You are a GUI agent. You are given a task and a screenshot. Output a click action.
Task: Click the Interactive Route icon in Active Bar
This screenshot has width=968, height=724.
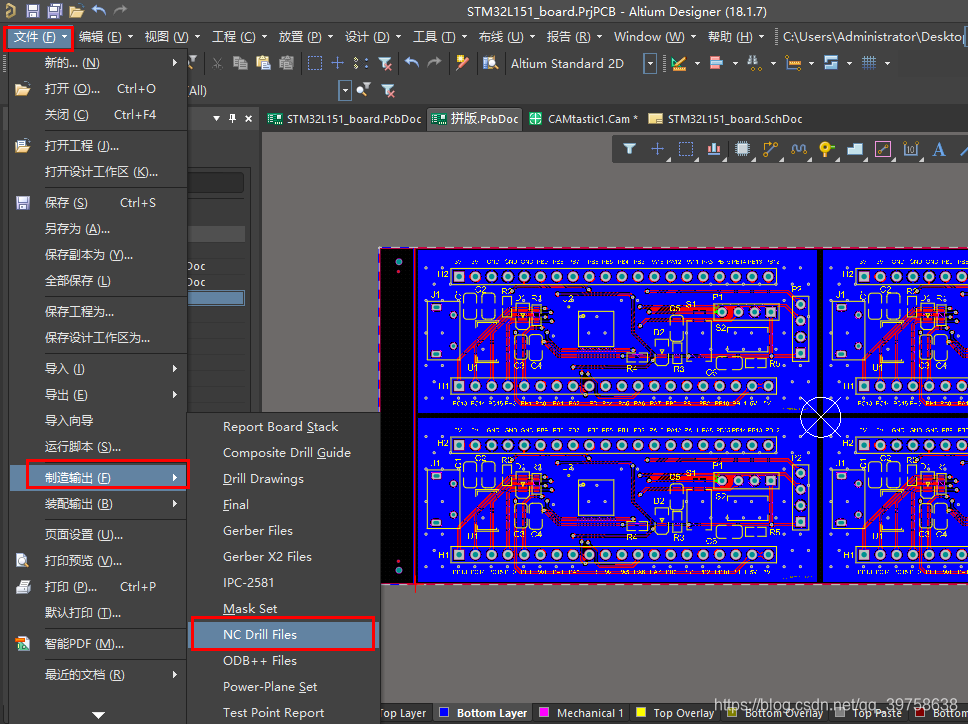pyautogui.click(x=770, y=149)
